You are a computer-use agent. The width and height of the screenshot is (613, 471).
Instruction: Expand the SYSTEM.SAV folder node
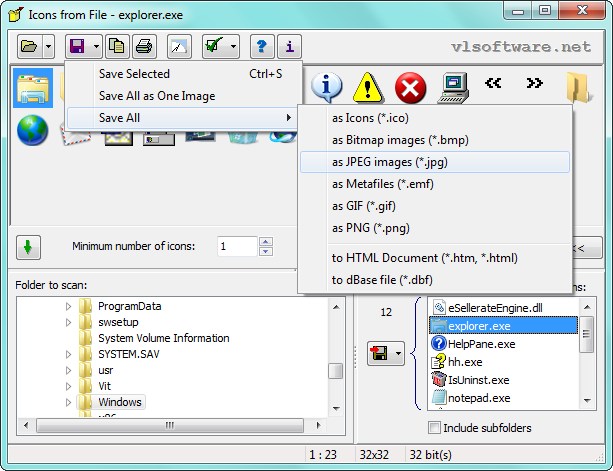[68, 355]
